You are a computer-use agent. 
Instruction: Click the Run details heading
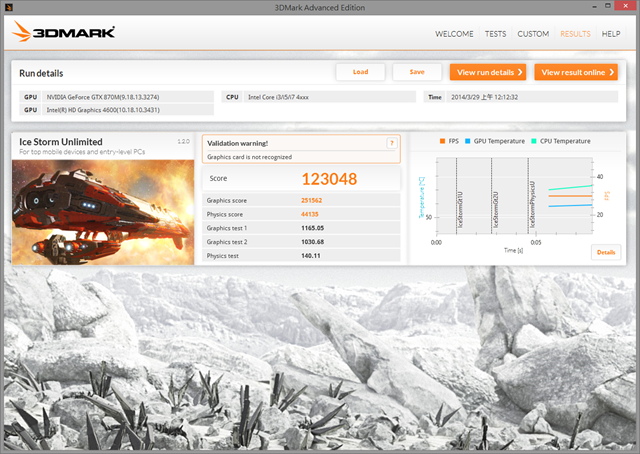pos(41,73)
